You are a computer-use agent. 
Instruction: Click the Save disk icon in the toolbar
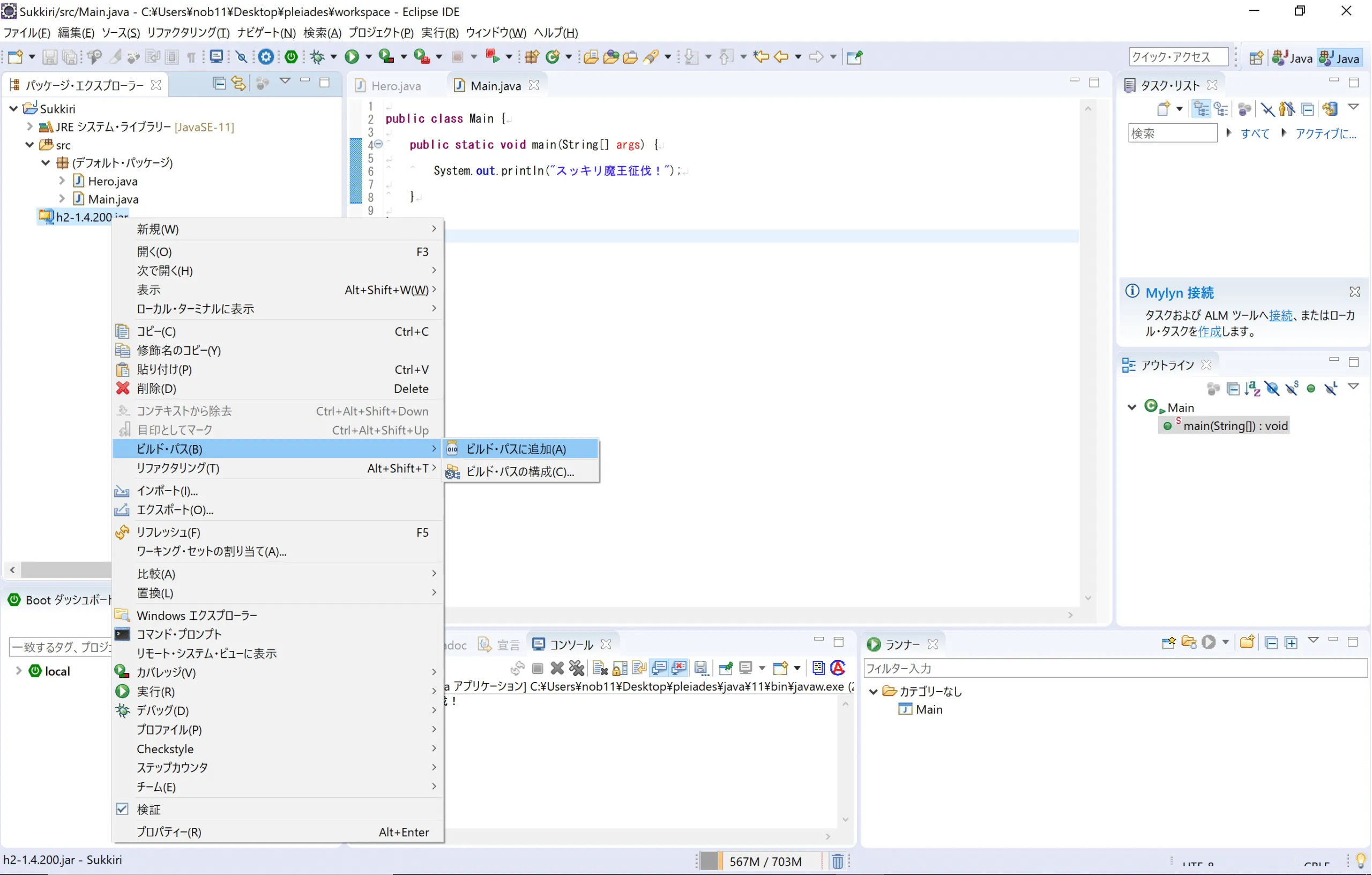pos(49,56)
